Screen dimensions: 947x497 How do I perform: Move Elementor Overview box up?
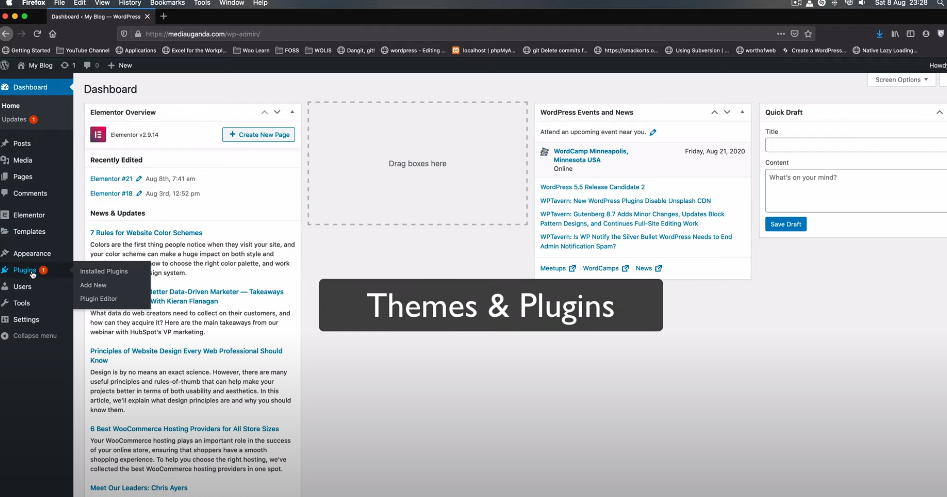point(265,112)
